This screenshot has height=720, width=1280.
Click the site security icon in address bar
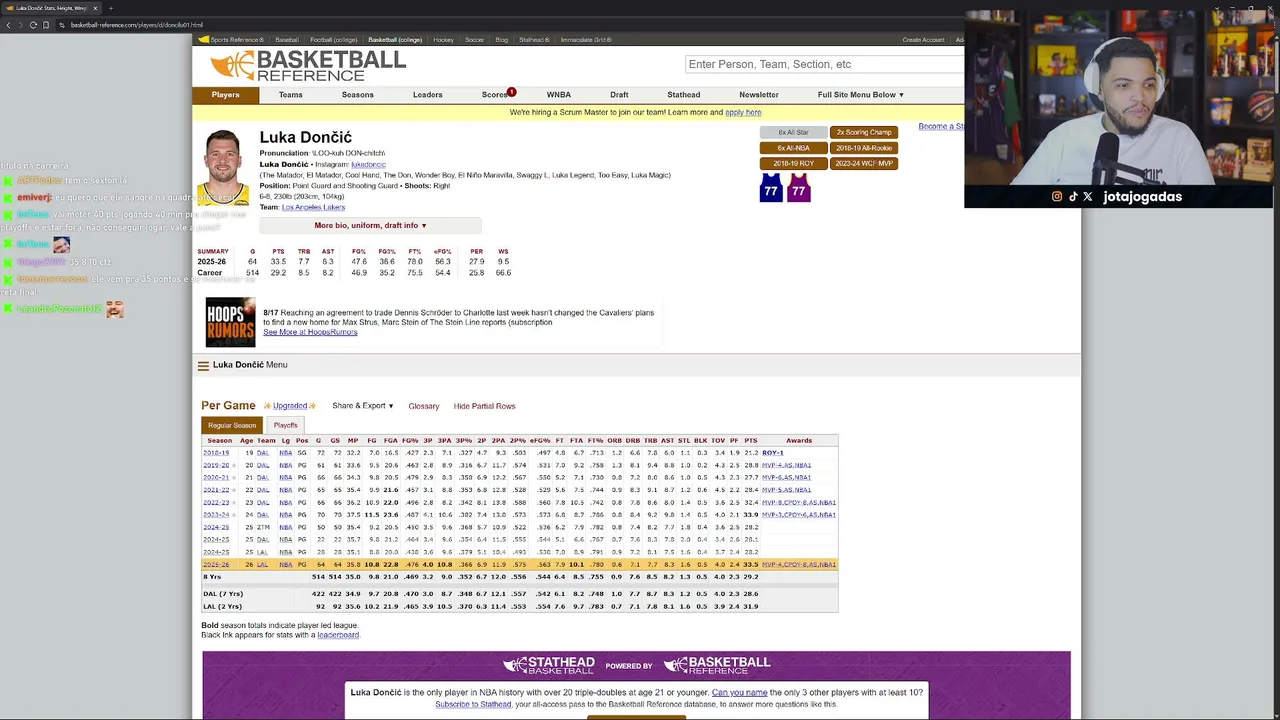pos(61,25)
